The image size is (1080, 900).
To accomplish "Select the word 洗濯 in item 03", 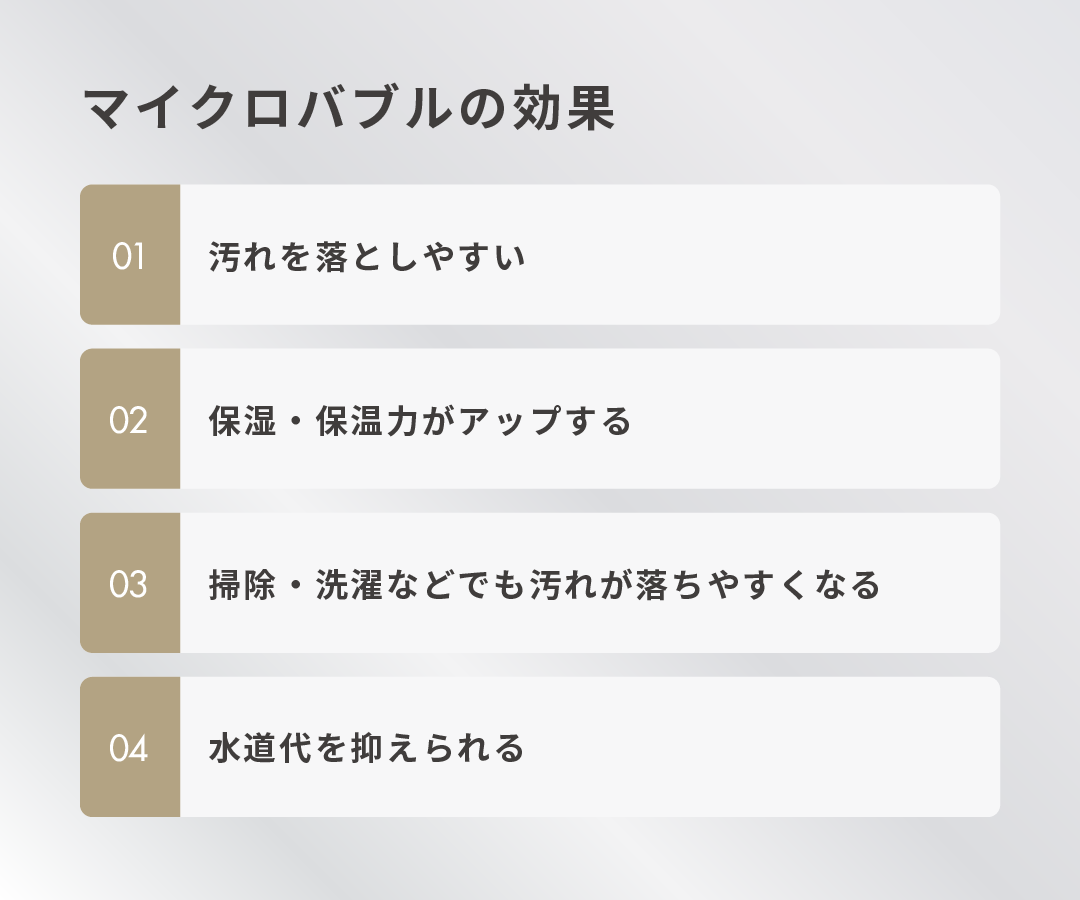I will click(x=349, y=585).
